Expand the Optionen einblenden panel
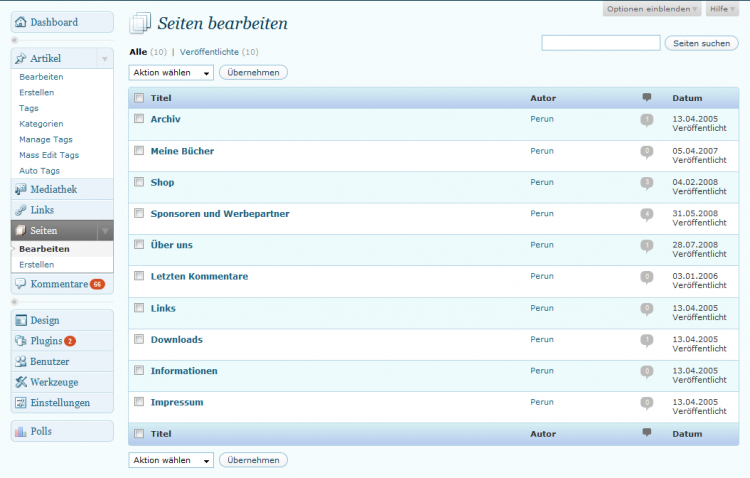 651,9
